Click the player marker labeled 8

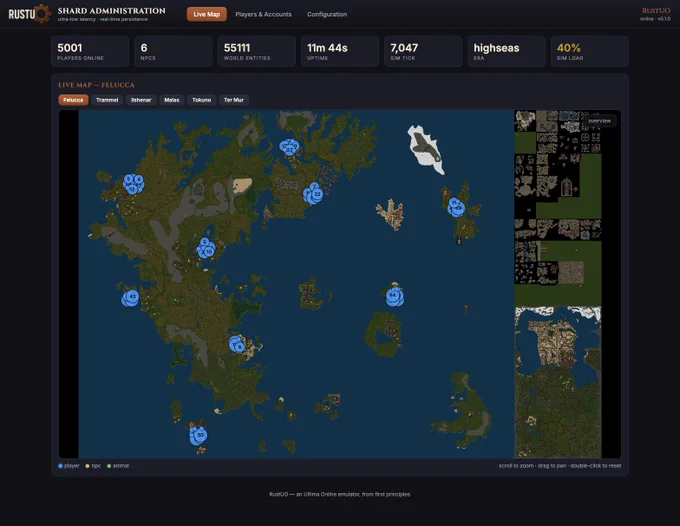[239, 347]
